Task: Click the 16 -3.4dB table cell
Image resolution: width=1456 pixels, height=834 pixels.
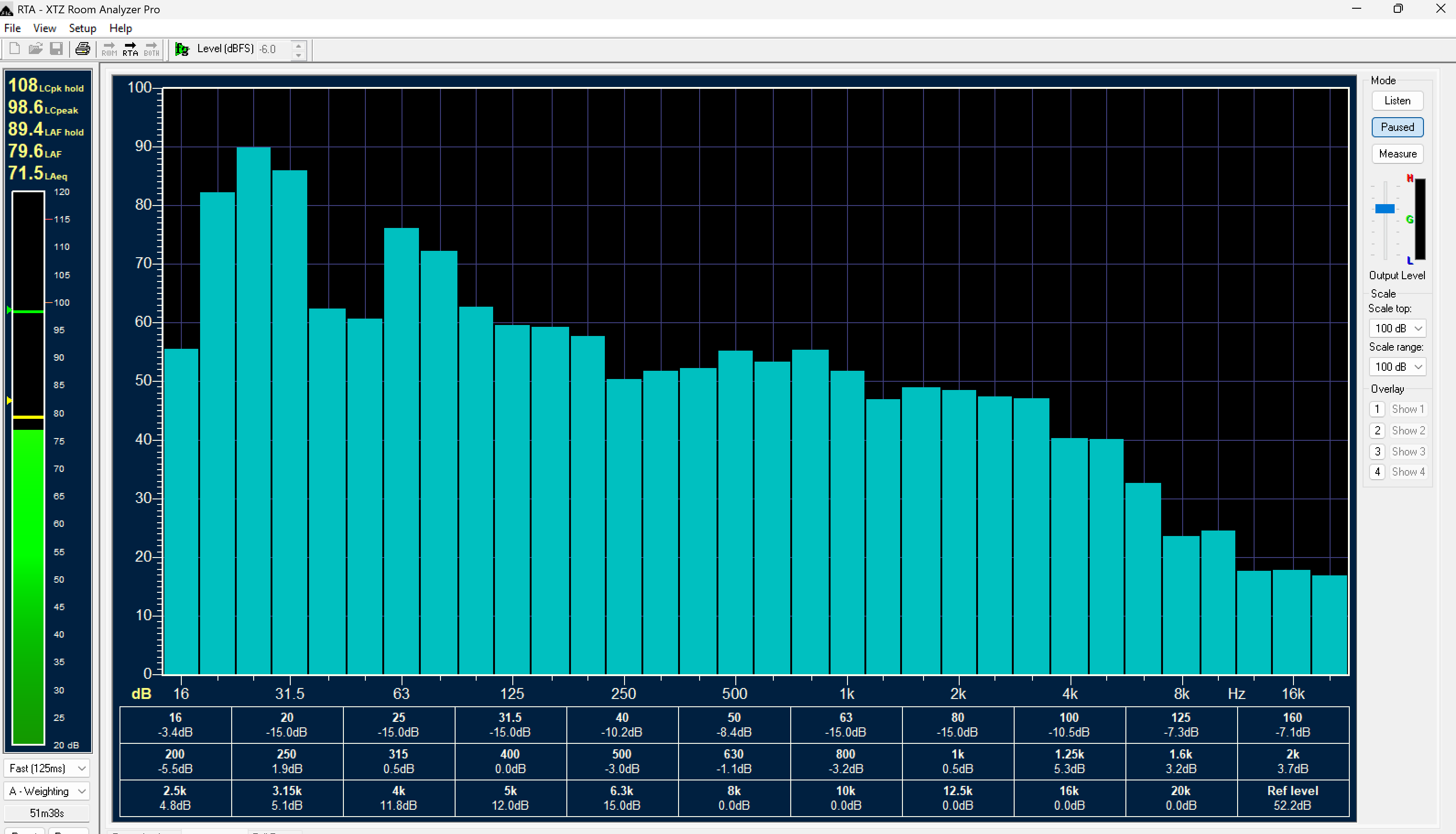Action: tap(175, 725)
